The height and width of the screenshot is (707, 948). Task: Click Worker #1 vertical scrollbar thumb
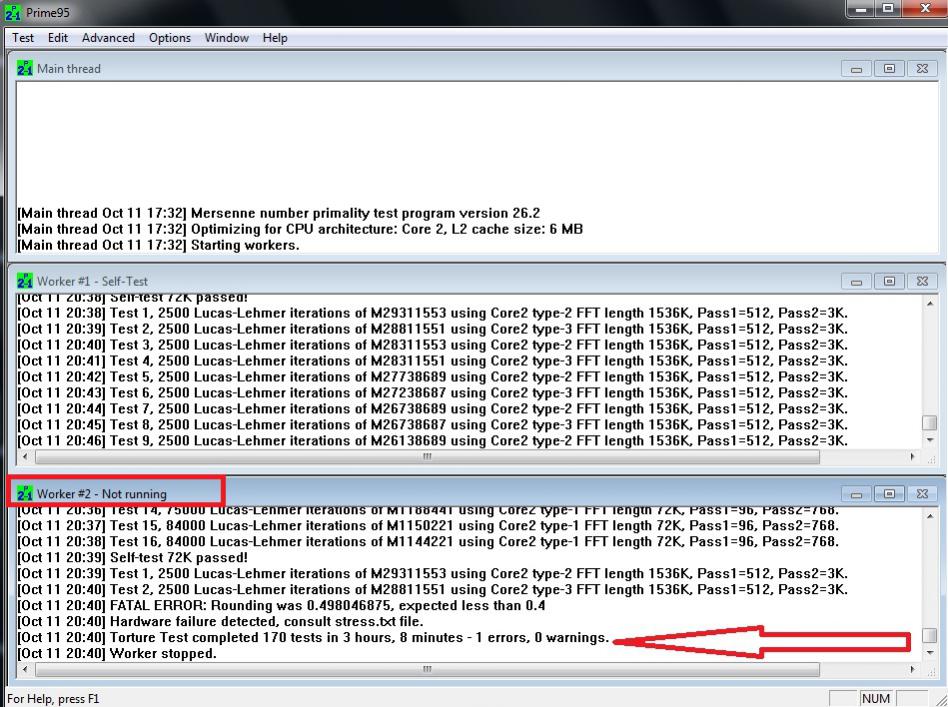(x=930, y=423)
